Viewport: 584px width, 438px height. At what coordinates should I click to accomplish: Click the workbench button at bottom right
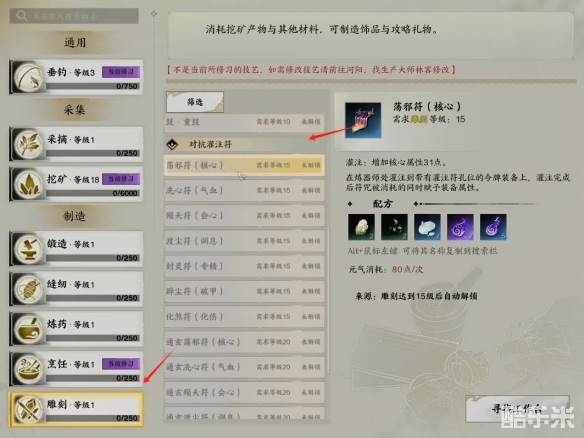[517, 409]
